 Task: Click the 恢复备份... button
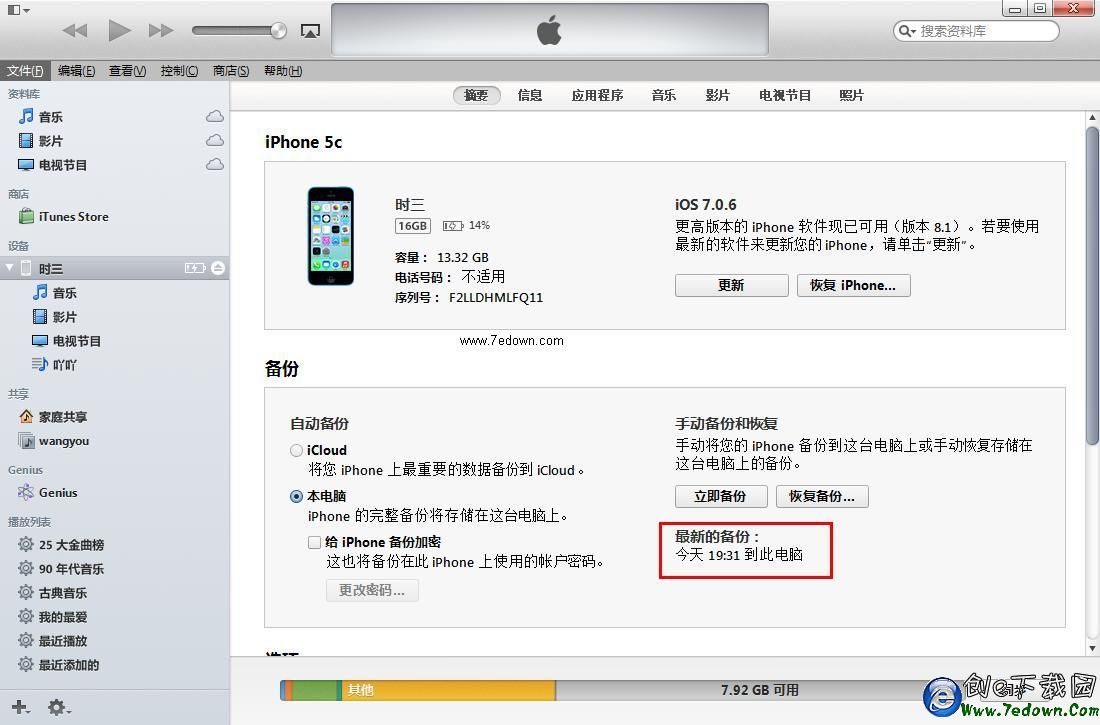pyautogui.click(x=821, y=497)
